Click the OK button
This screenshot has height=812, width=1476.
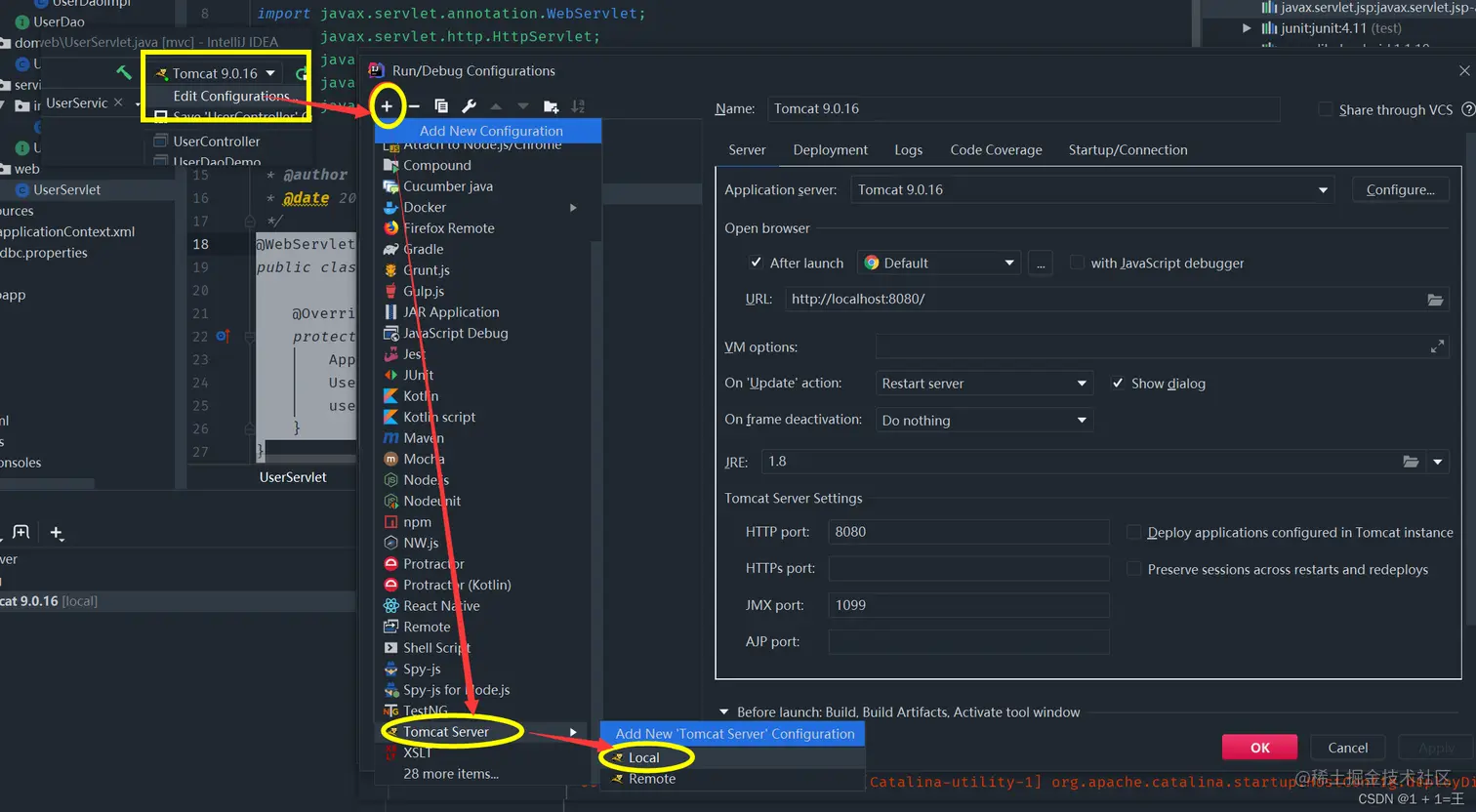[1259, 748]
